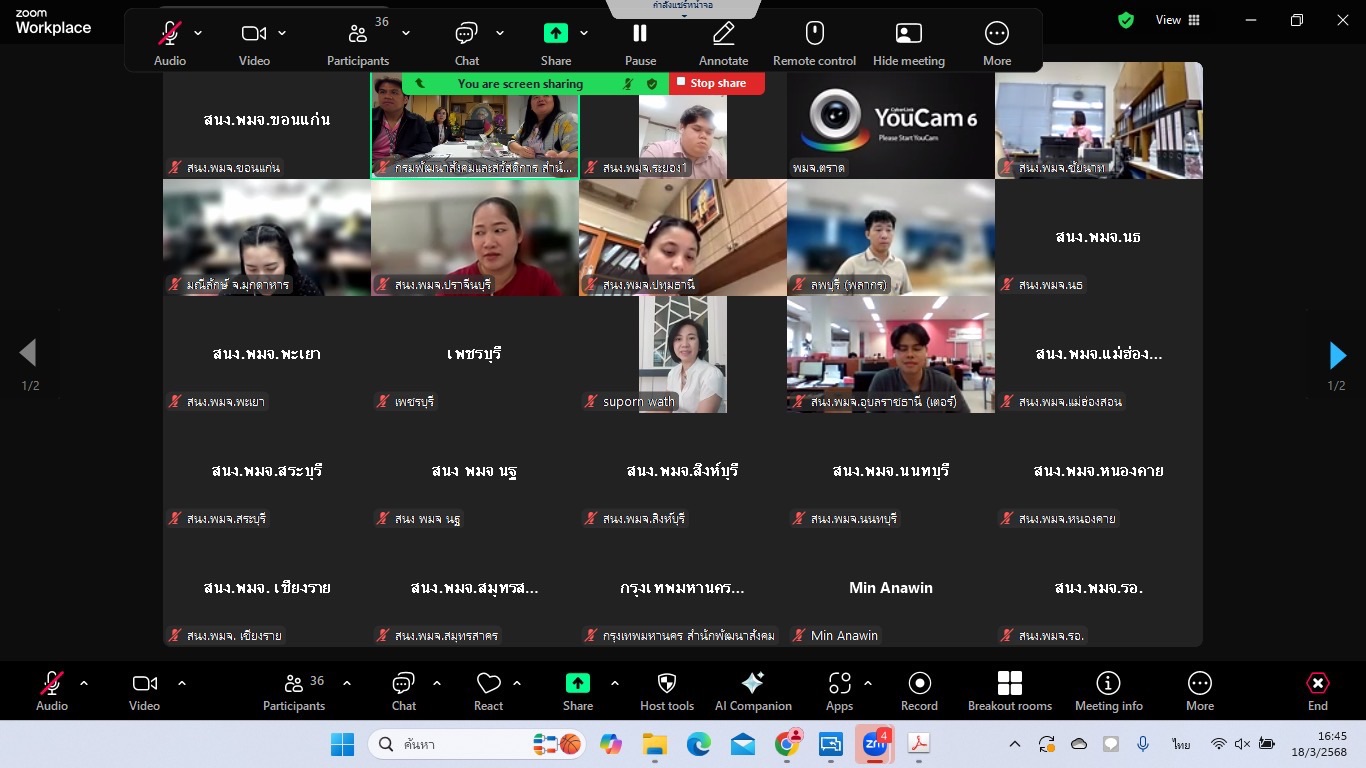1366x768 pixels.
Task: Unmute microphone in the bottom Audio button
Action: coord(52,683)
